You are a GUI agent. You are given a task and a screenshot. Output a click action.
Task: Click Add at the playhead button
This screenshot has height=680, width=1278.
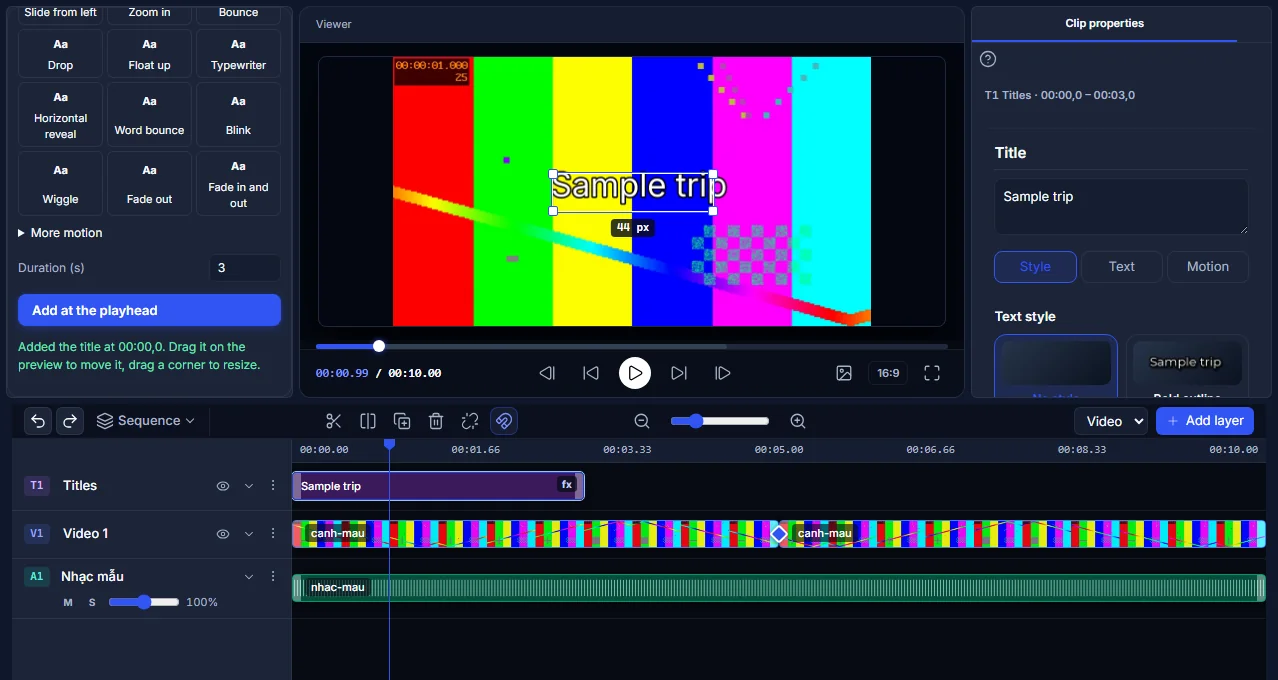tap(149, 310)
